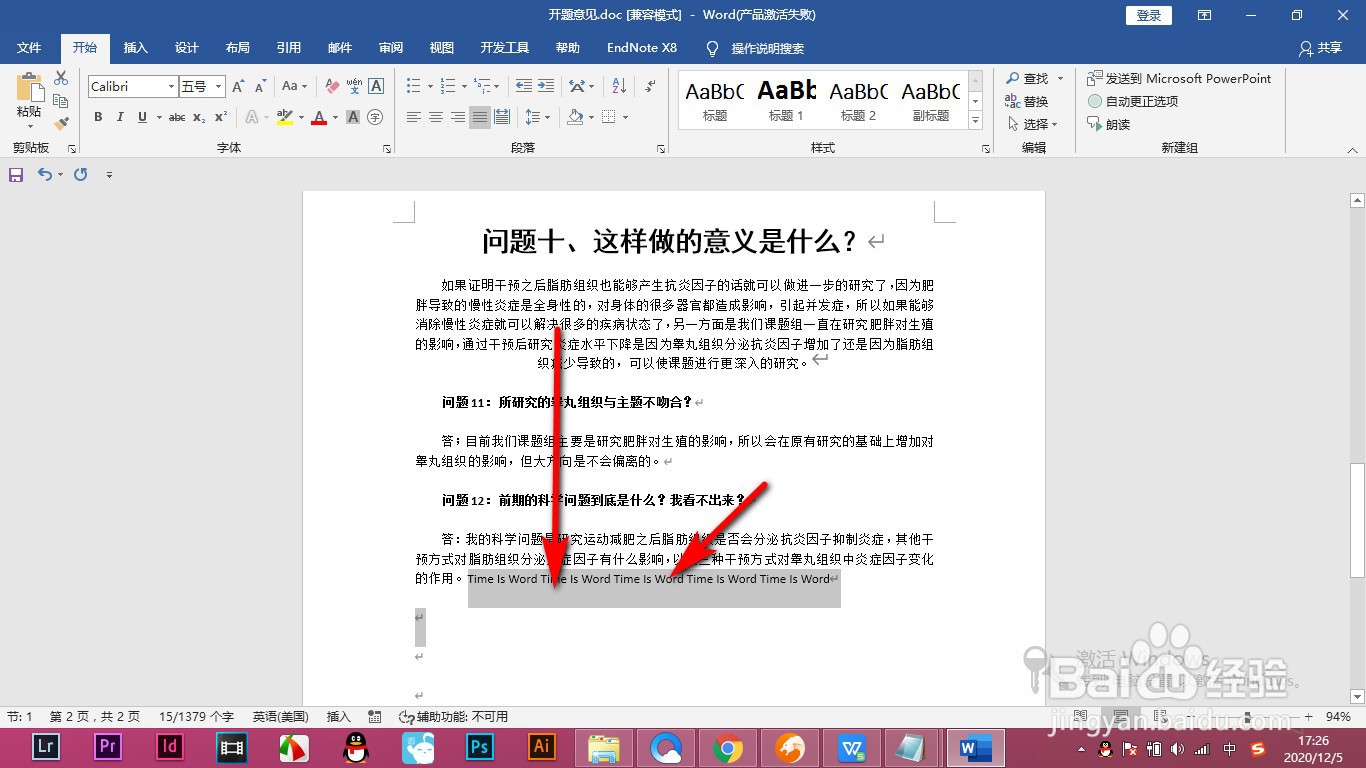This screenshot has height=768, width=1366.
Task: Open line spacing dropdown
Action: [538, 117]
